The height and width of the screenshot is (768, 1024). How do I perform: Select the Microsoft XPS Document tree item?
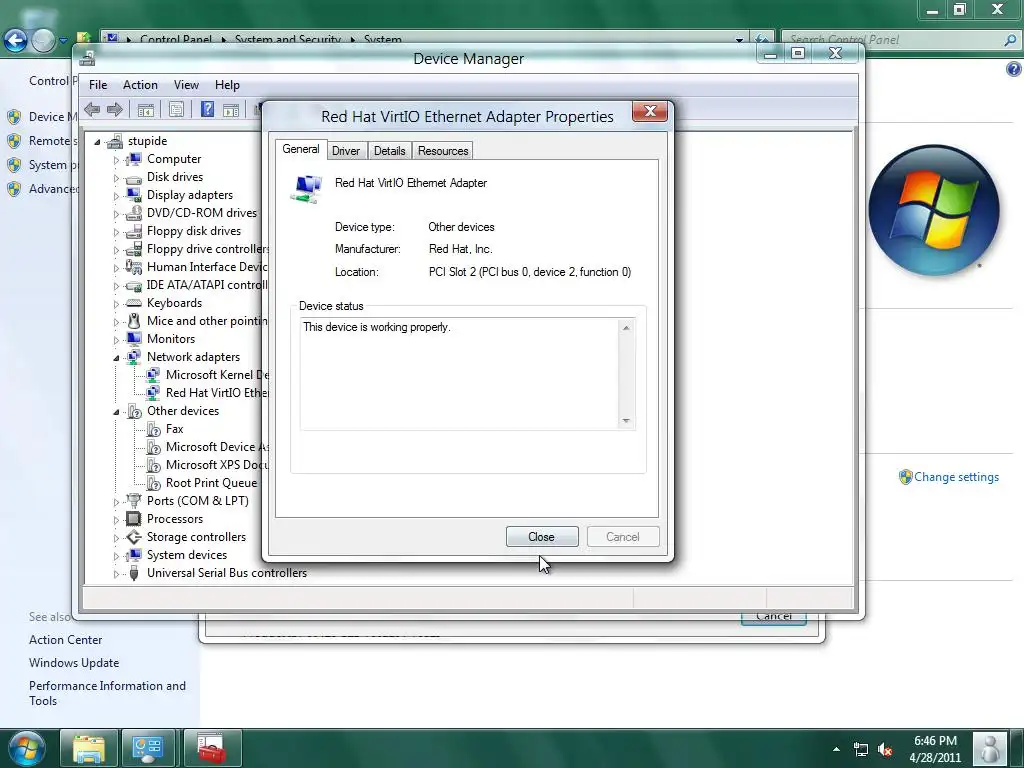click(x=216, y=465)
